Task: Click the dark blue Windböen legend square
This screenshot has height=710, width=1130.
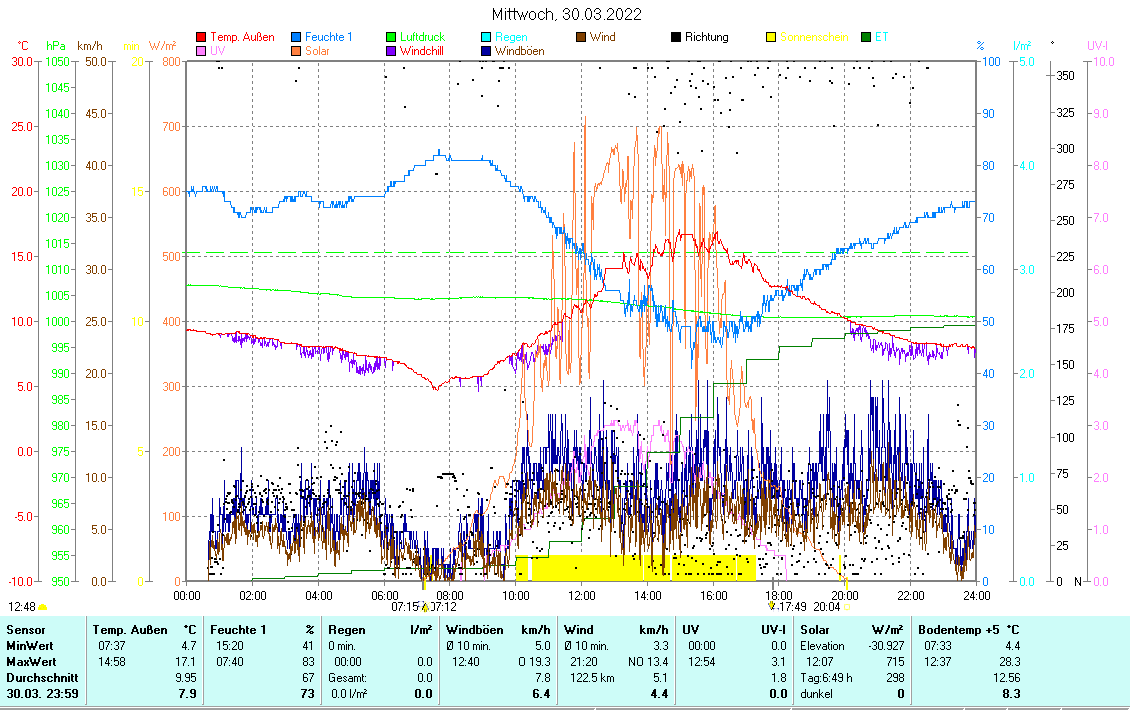Action: point(487,50)
